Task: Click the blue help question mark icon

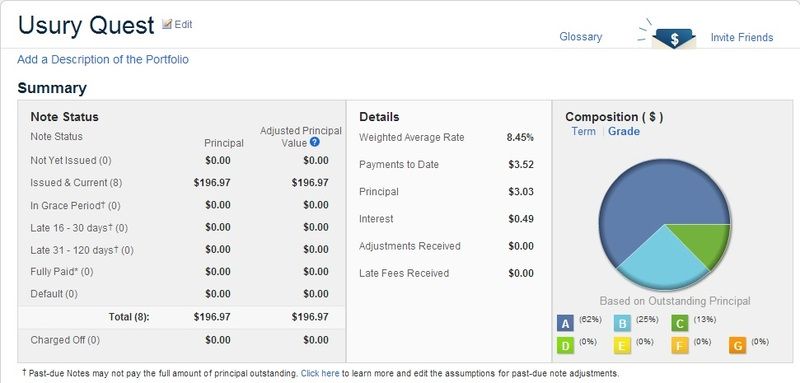Action: click(x=315, y=142)
